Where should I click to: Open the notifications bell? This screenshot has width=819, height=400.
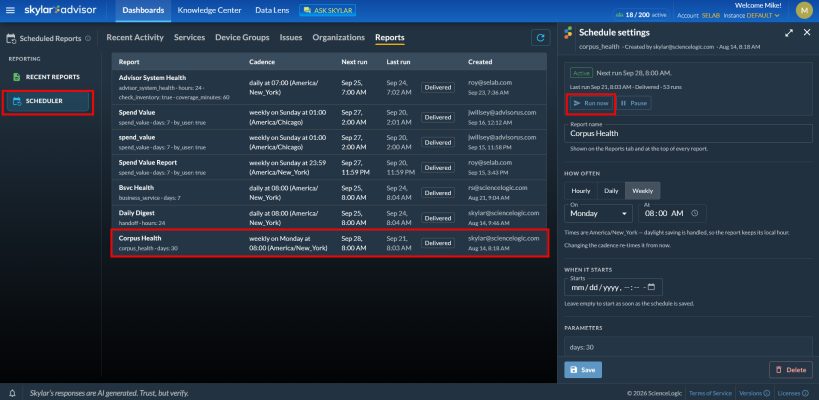(13, 393)
